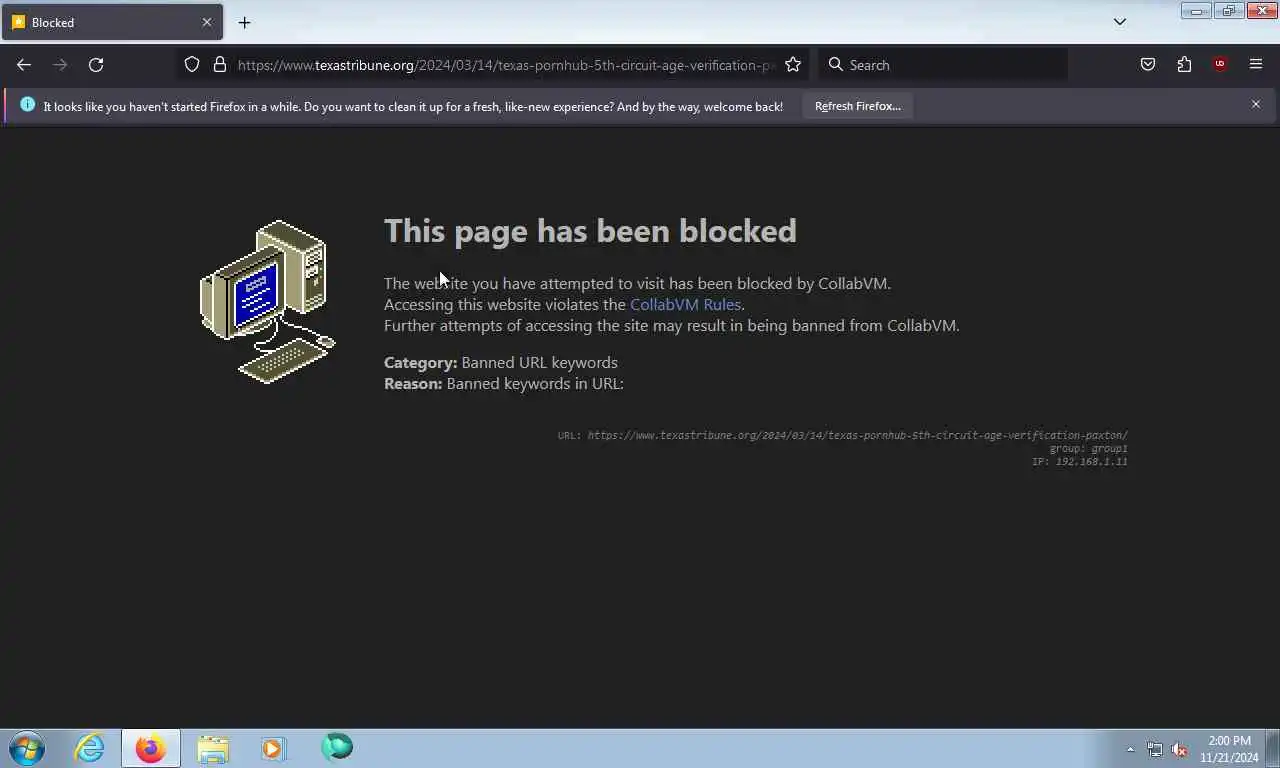
Task: Click the address bar URL field
Action: [505, 65]
